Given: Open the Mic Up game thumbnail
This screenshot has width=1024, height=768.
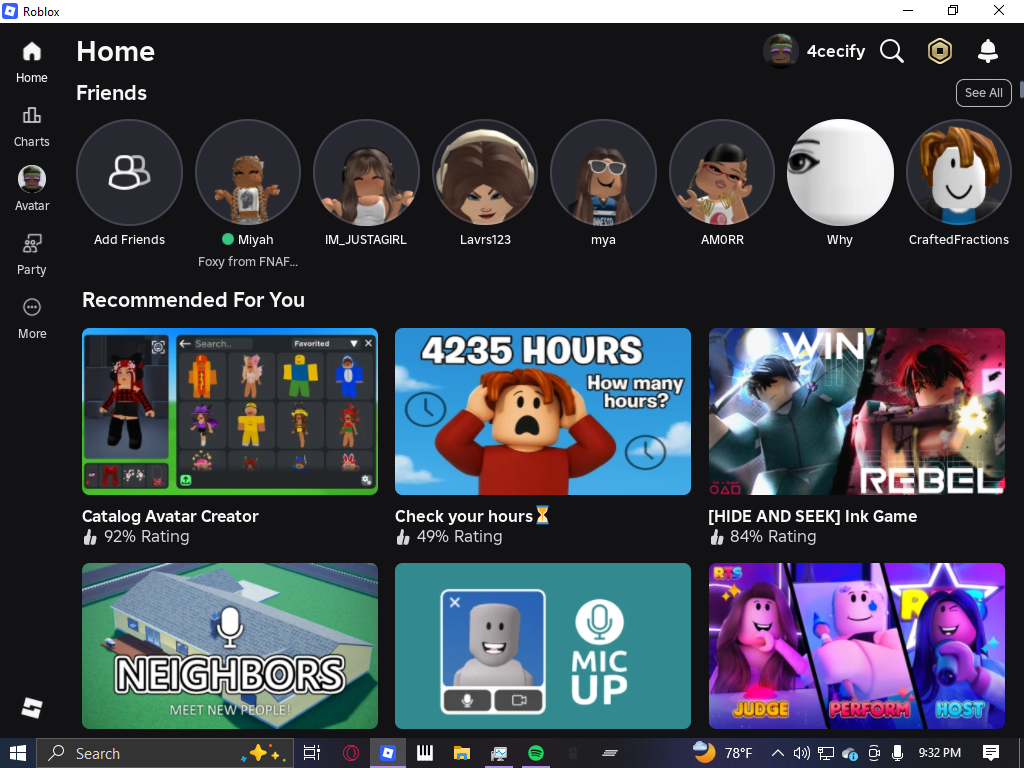Looking at the screenshot, I should pos(543,646).
